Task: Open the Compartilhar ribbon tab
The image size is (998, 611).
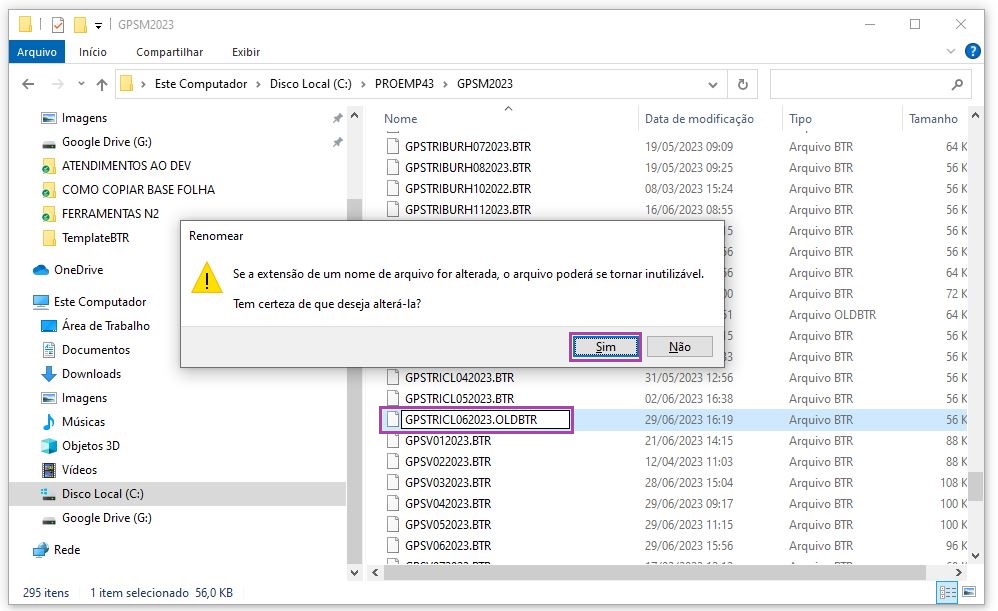Action: pyautogui.click(x=169, y=52)
